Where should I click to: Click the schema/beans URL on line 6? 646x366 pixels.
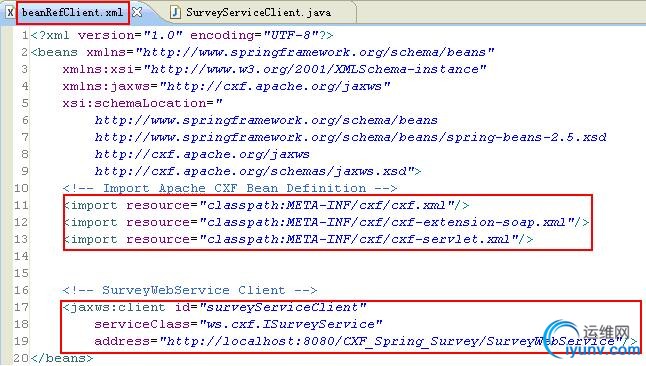point(266,120)
